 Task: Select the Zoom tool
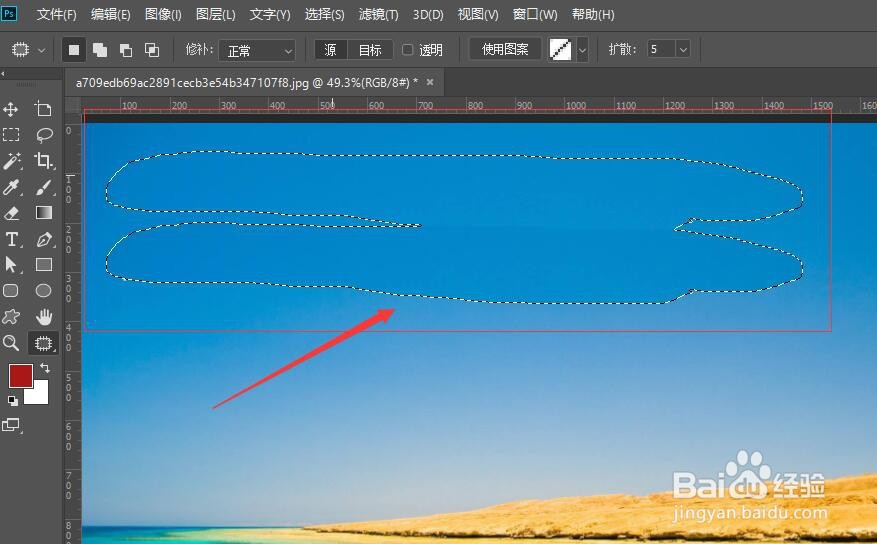point(11,343)
